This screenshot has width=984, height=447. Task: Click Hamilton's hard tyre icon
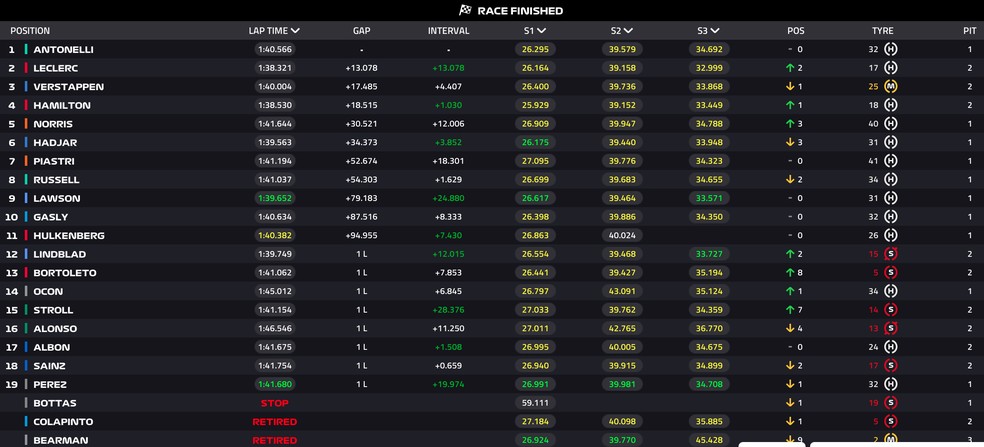tap(890, 105)
